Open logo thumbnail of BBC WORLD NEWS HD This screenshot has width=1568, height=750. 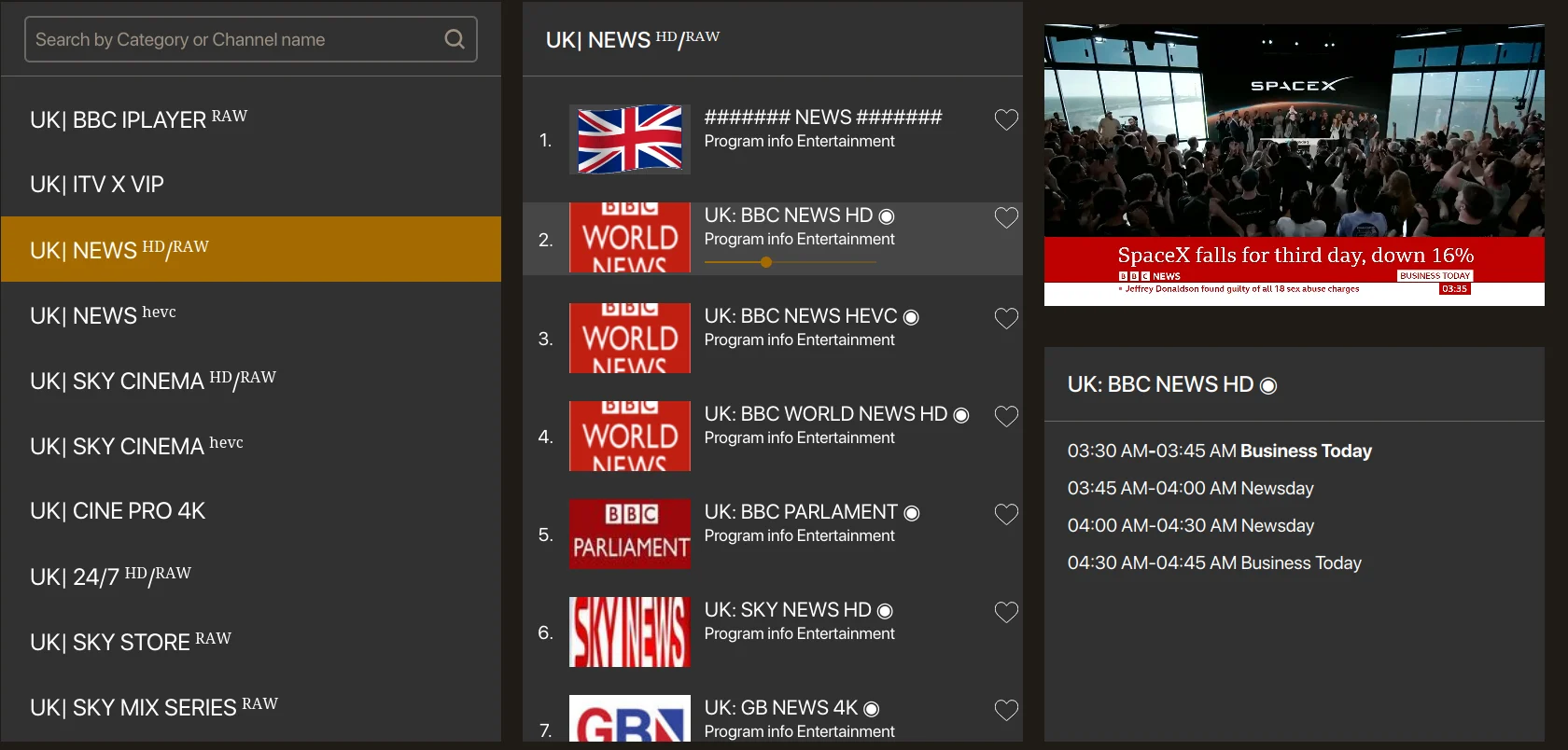coord(630,436)
